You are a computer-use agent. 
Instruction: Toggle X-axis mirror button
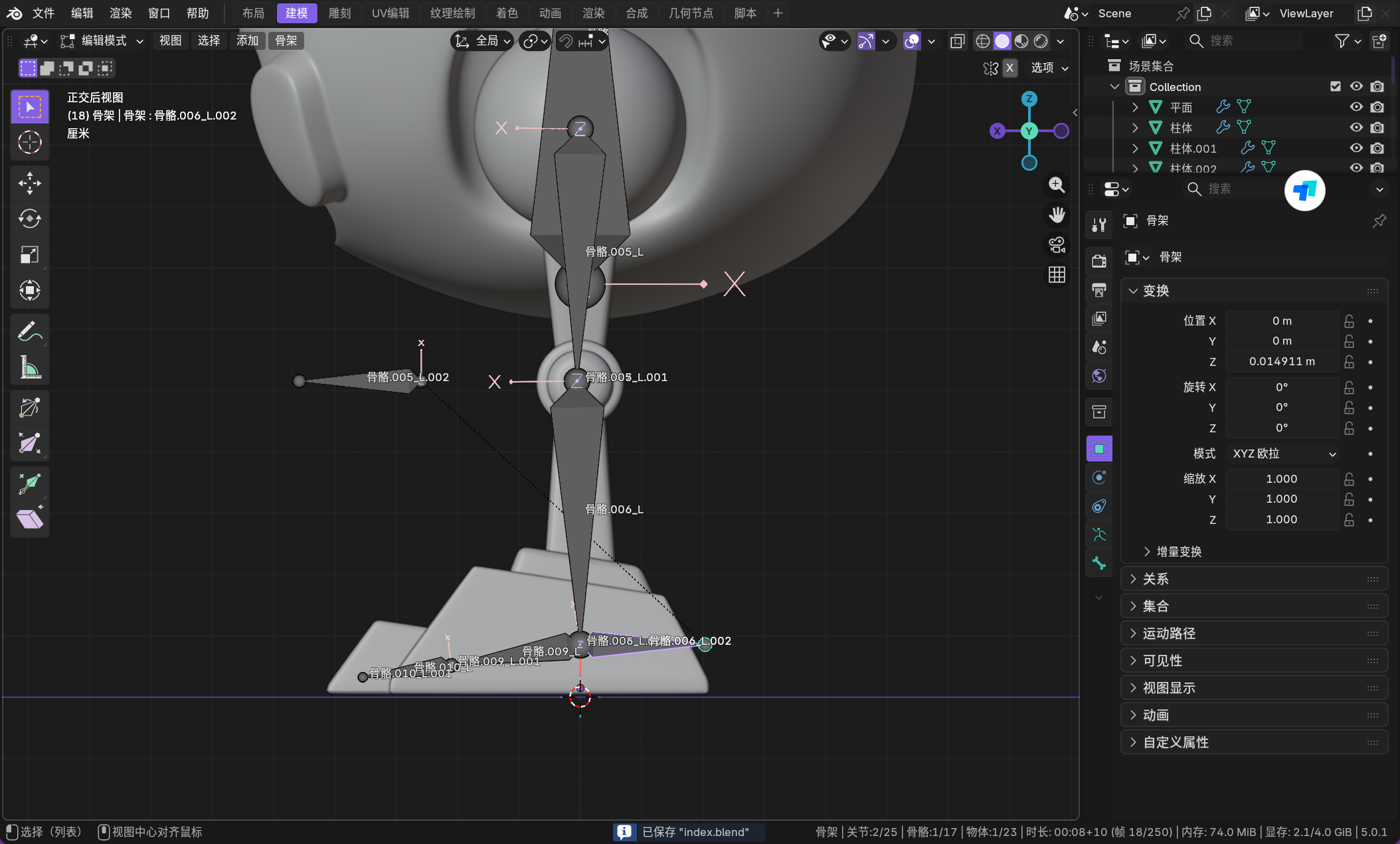tap(1009, 68)
